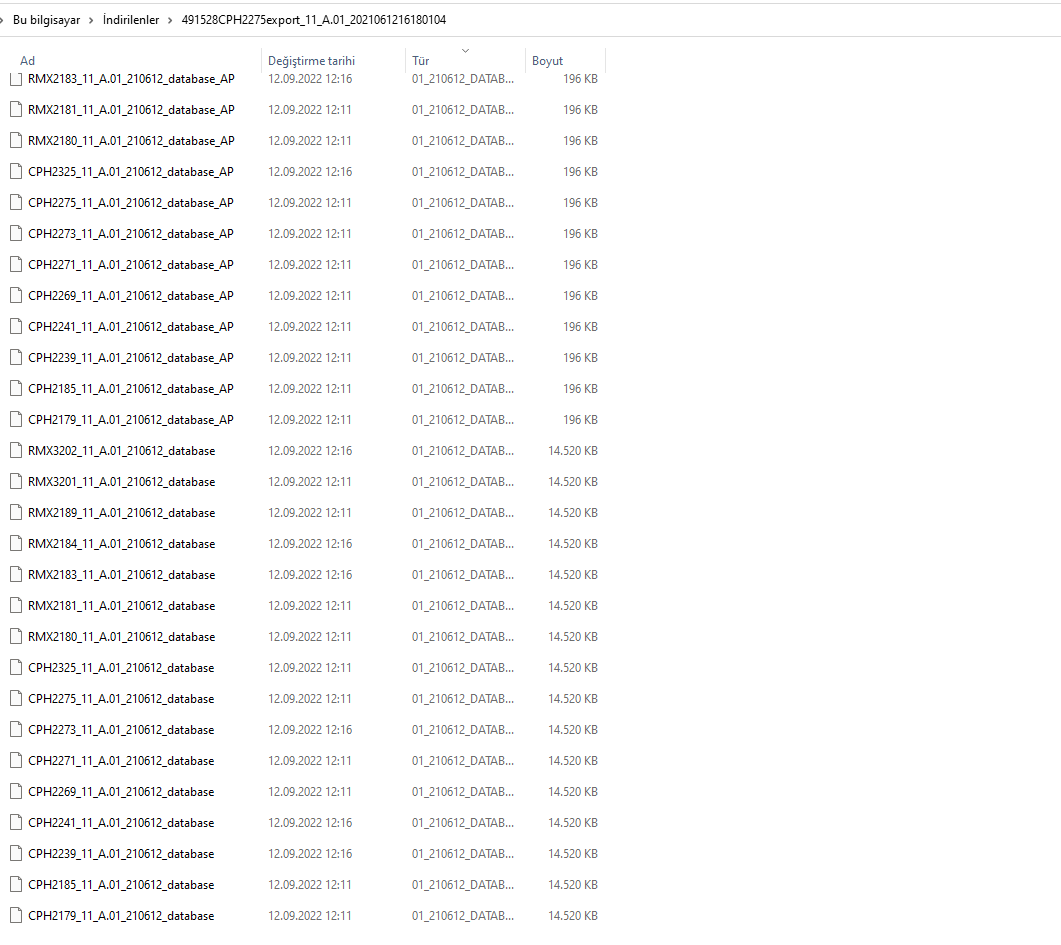Click 14.520 KB size of RMX2184 database

573,544
